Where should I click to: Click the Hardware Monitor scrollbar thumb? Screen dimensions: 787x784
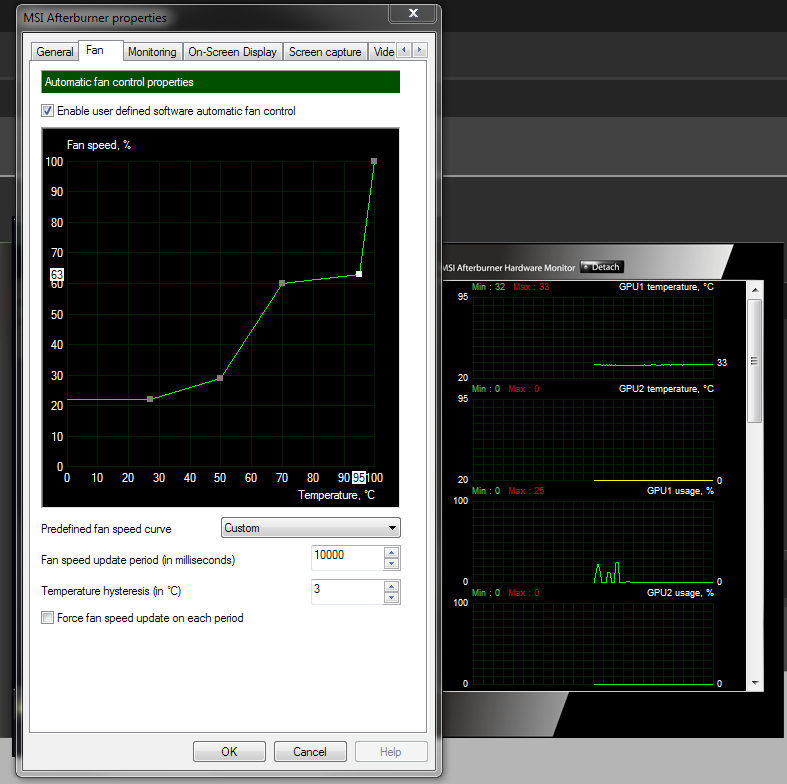tap(754, 361)
